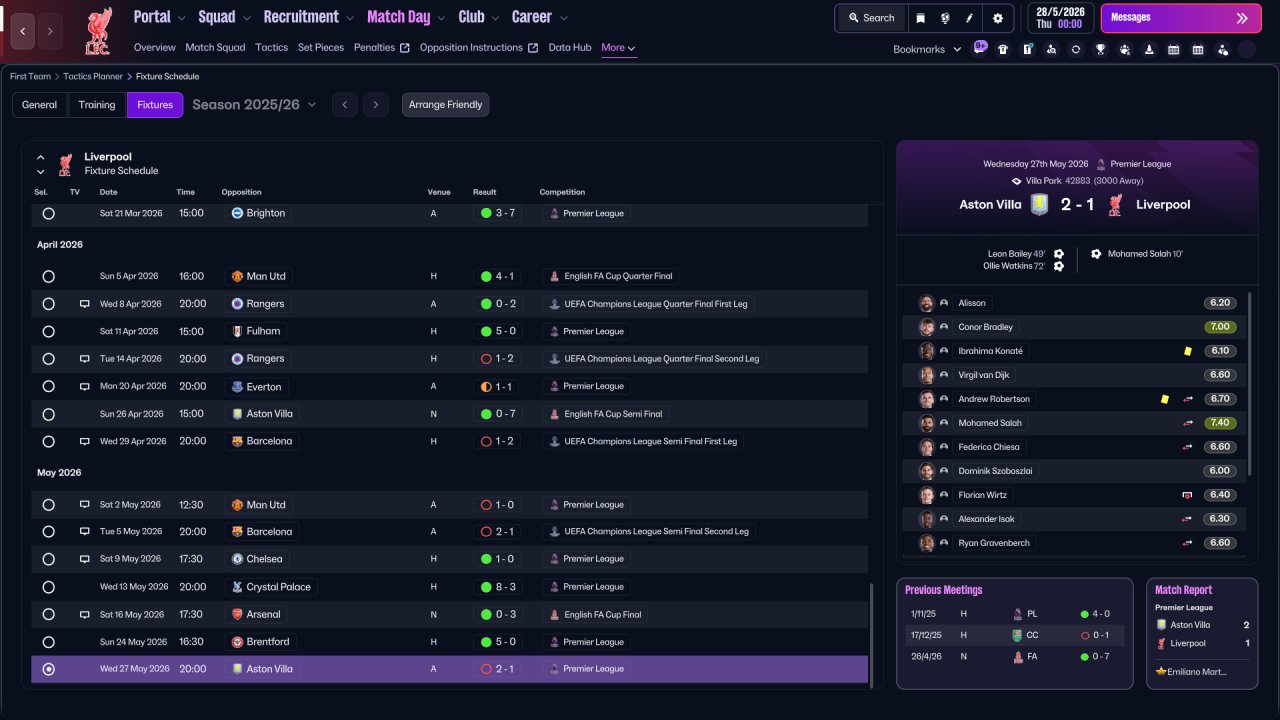Image resolution: width=1280 pixels, height=720 pixels.
Task: Open the Messages button
Action: point(1181,18)
